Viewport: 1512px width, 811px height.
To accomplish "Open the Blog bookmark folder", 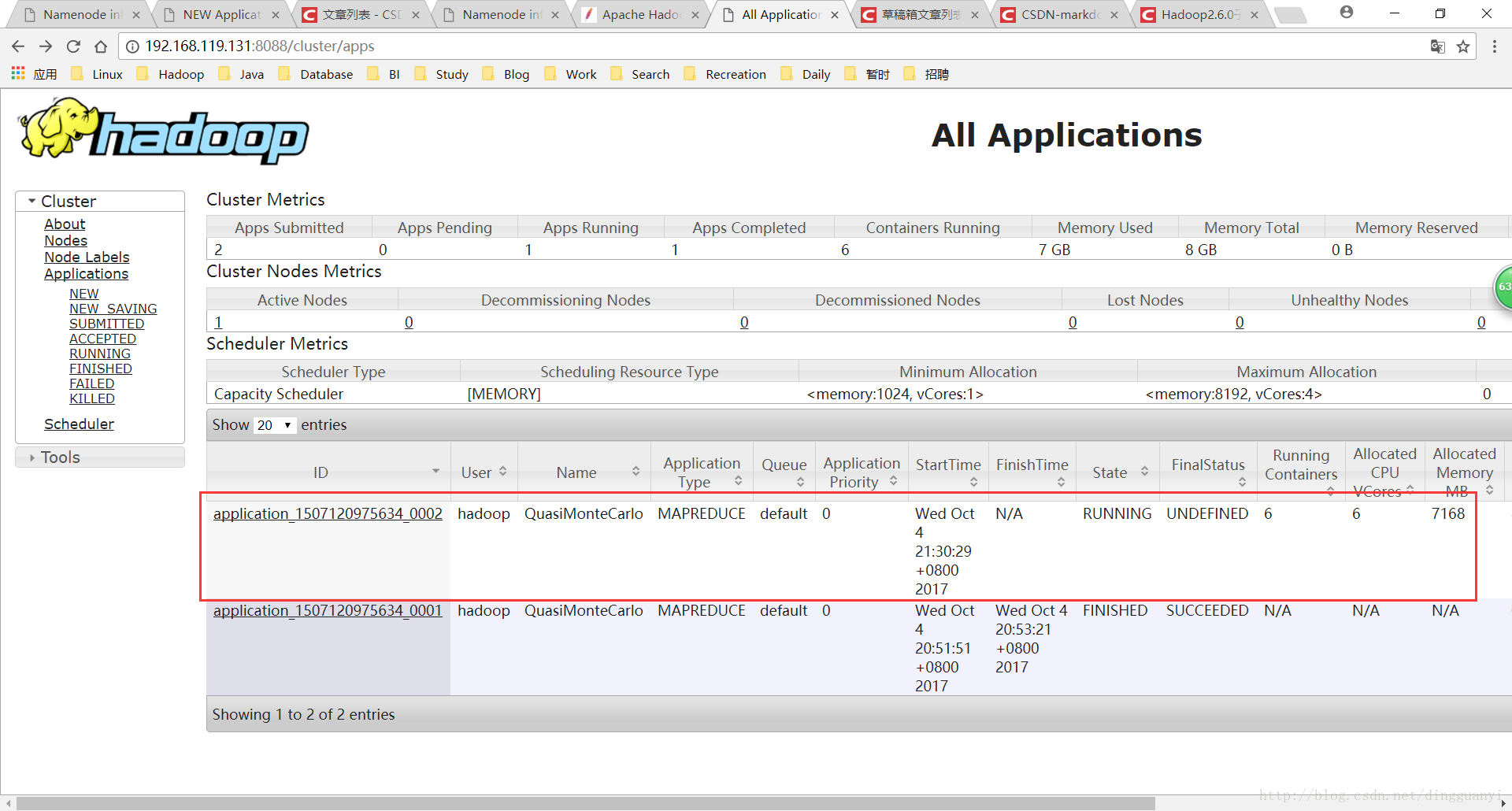I will click(x=506, y=74).
